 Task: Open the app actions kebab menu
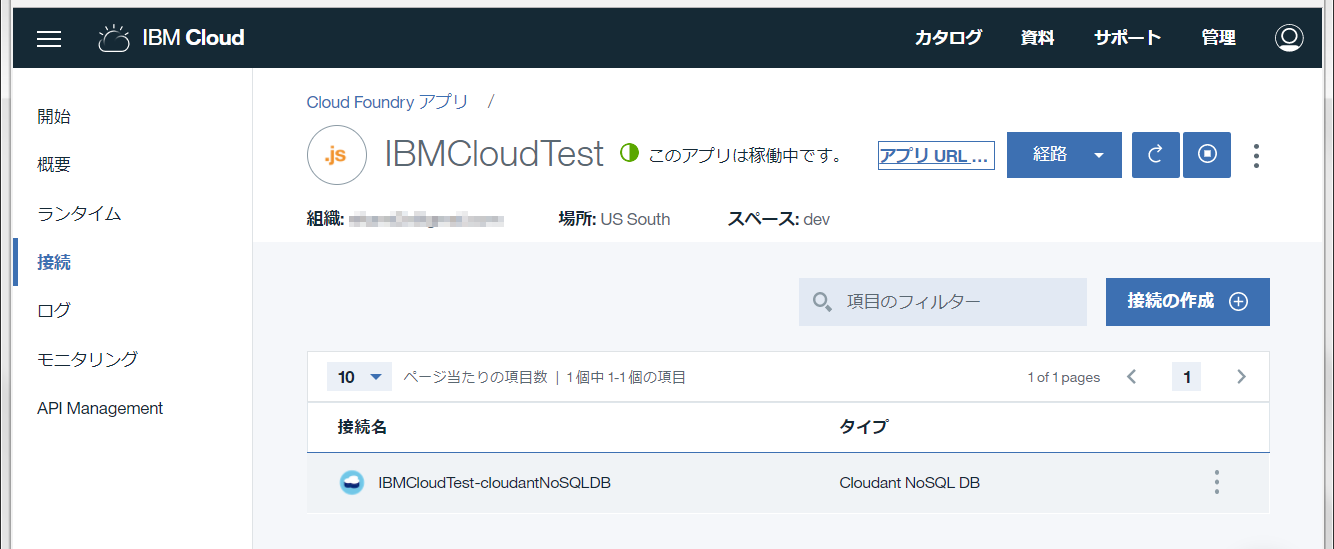pos(1256,155)
